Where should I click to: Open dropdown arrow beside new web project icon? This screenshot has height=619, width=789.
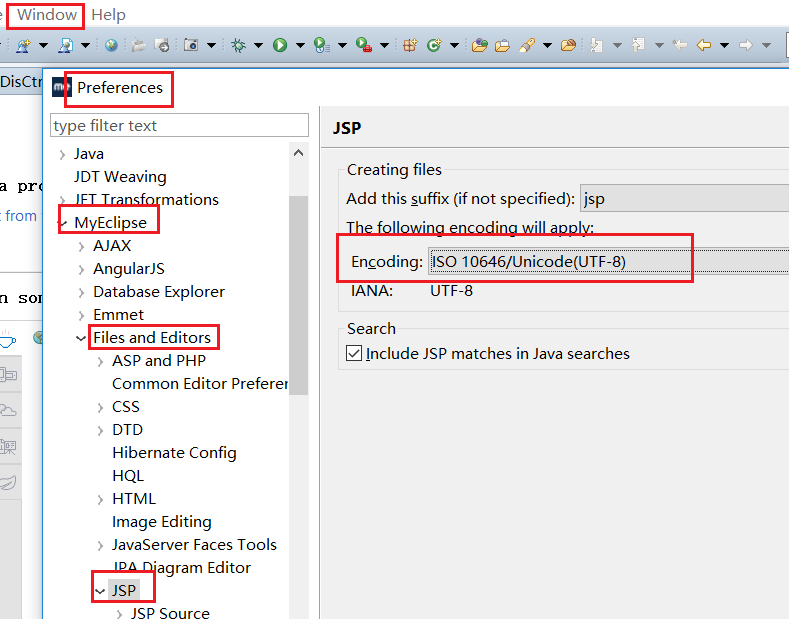pos(44,46)
